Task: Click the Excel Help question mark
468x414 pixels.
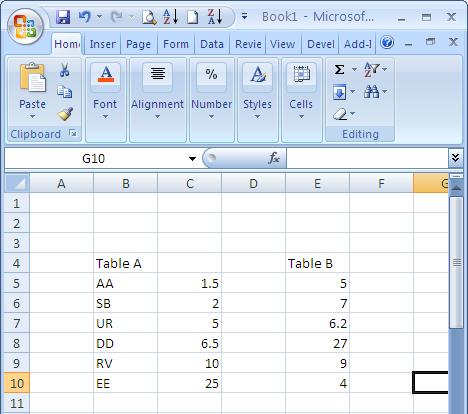Action: (x=387, y=42)
